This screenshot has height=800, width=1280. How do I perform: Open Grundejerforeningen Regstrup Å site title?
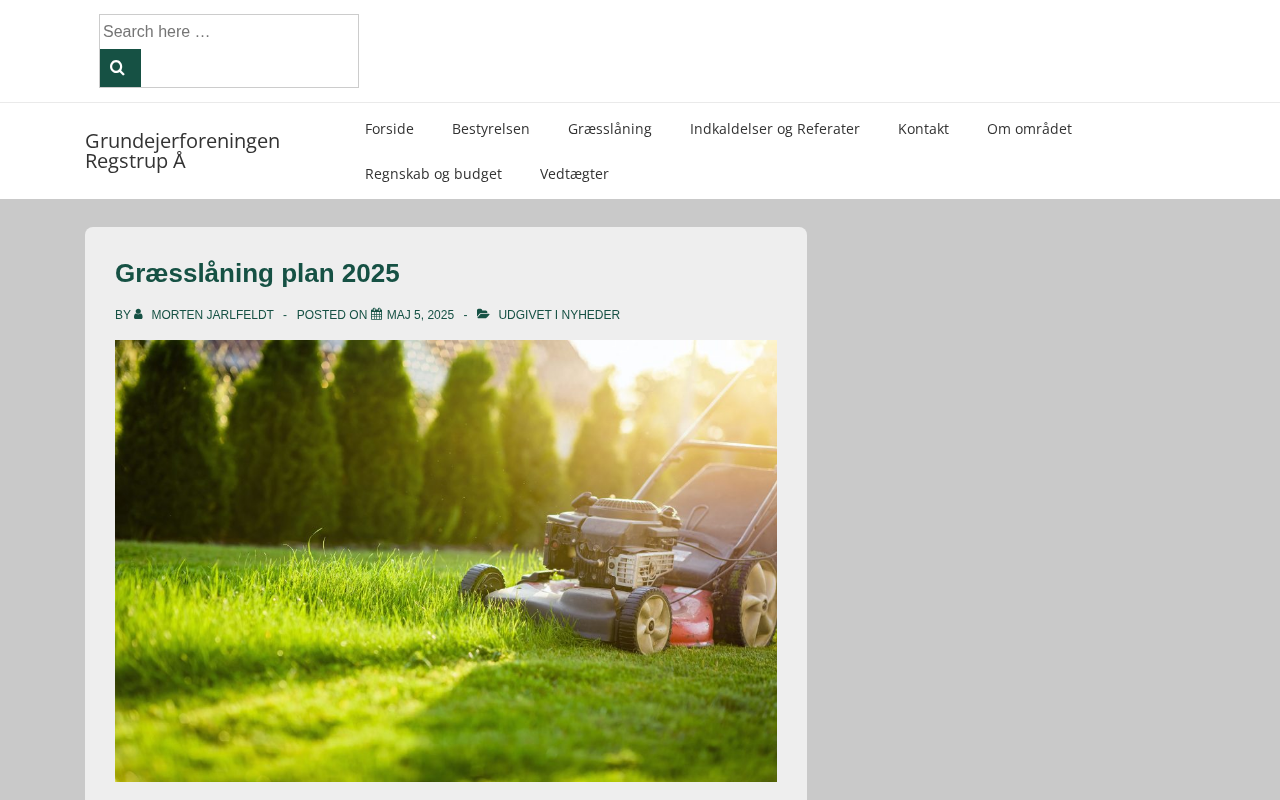pyautogui.click(x=182, y=151)
